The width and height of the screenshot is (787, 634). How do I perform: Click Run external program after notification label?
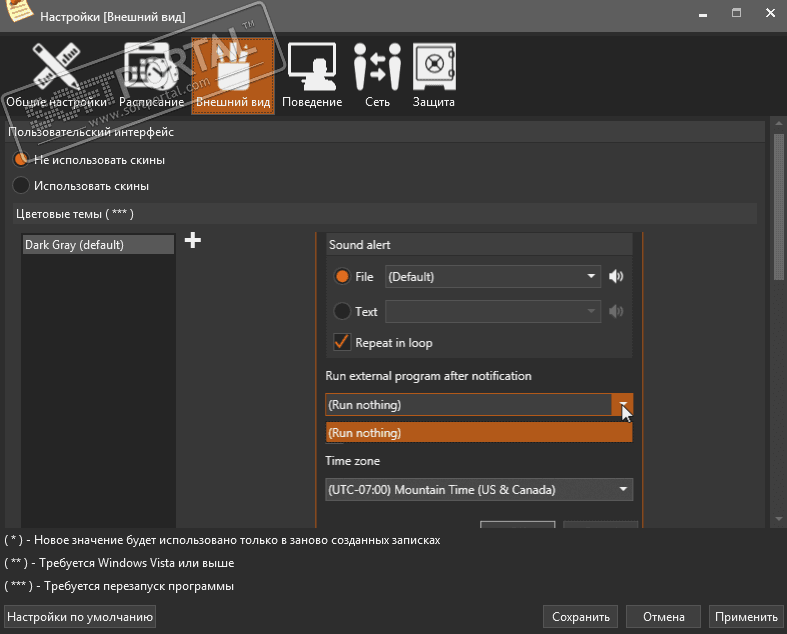pyautogui.click(x=428, y=376)
